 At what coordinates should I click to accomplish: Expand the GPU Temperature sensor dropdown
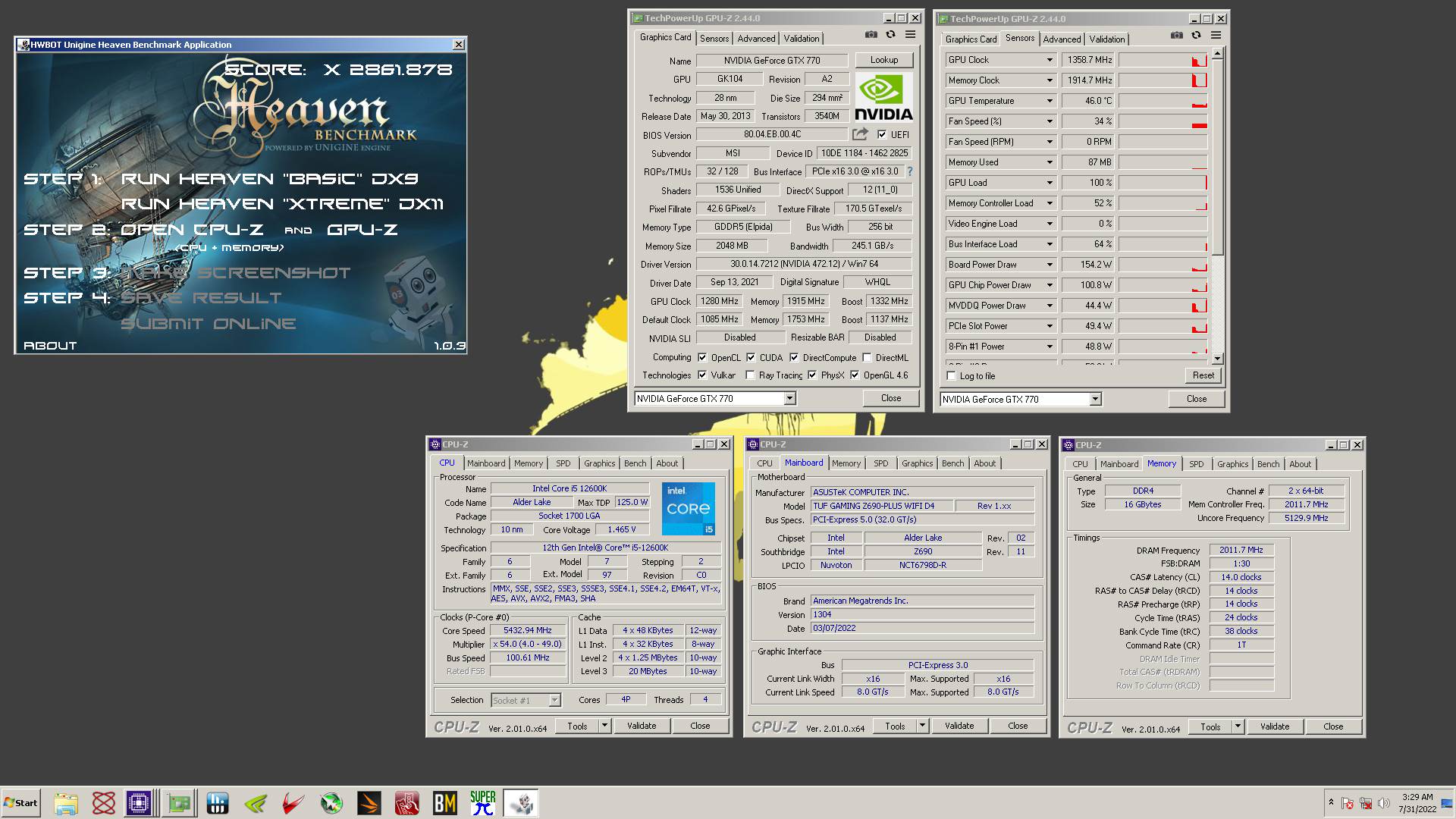click(1050, 101)
